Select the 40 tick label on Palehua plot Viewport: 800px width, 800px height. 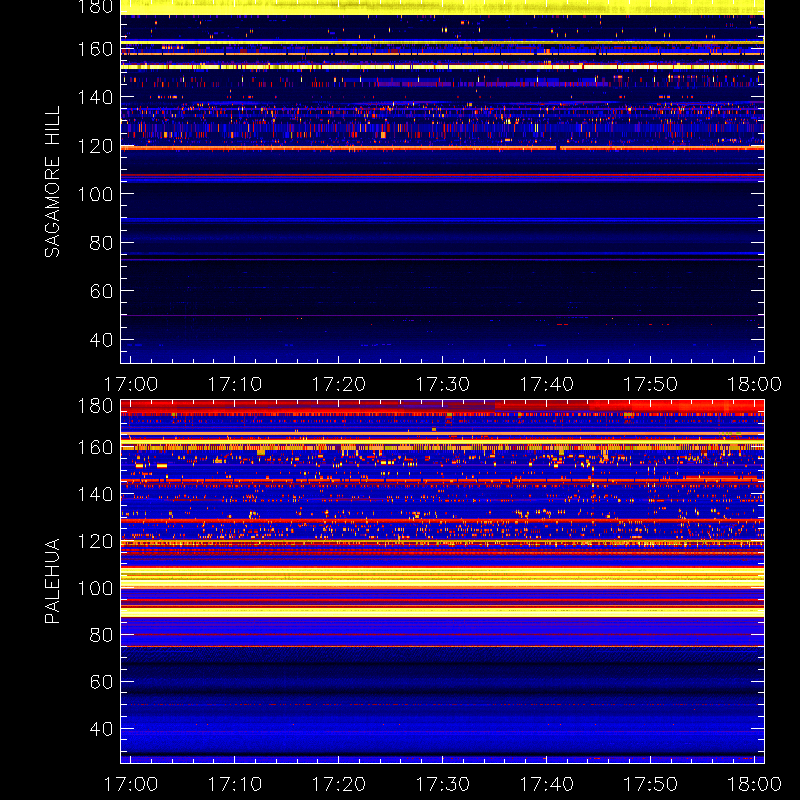tap(101, 729)
